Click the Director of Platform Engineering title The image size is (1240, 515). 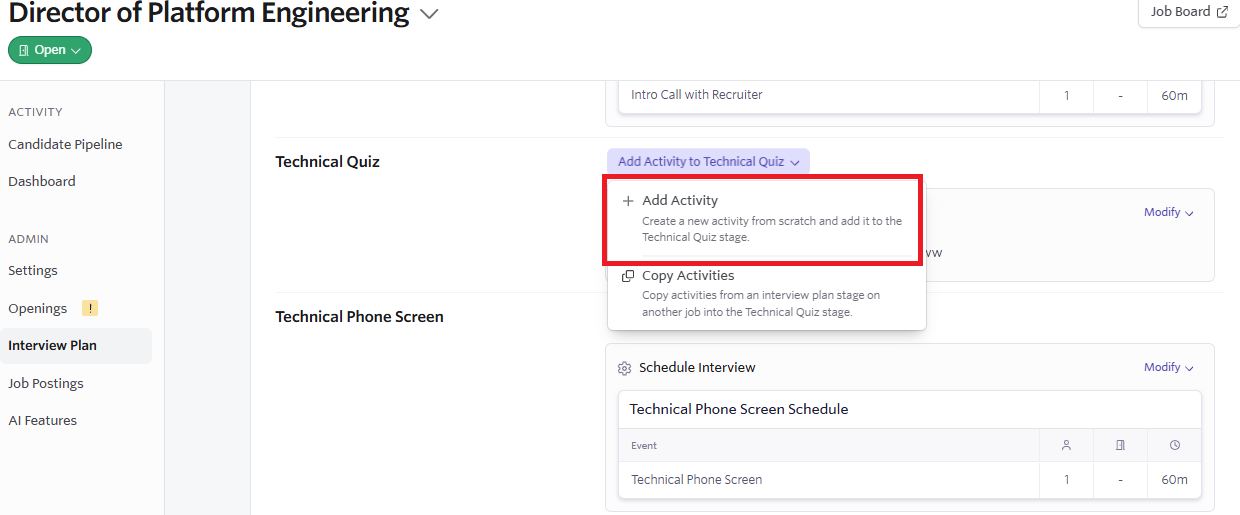pos(209,14)
